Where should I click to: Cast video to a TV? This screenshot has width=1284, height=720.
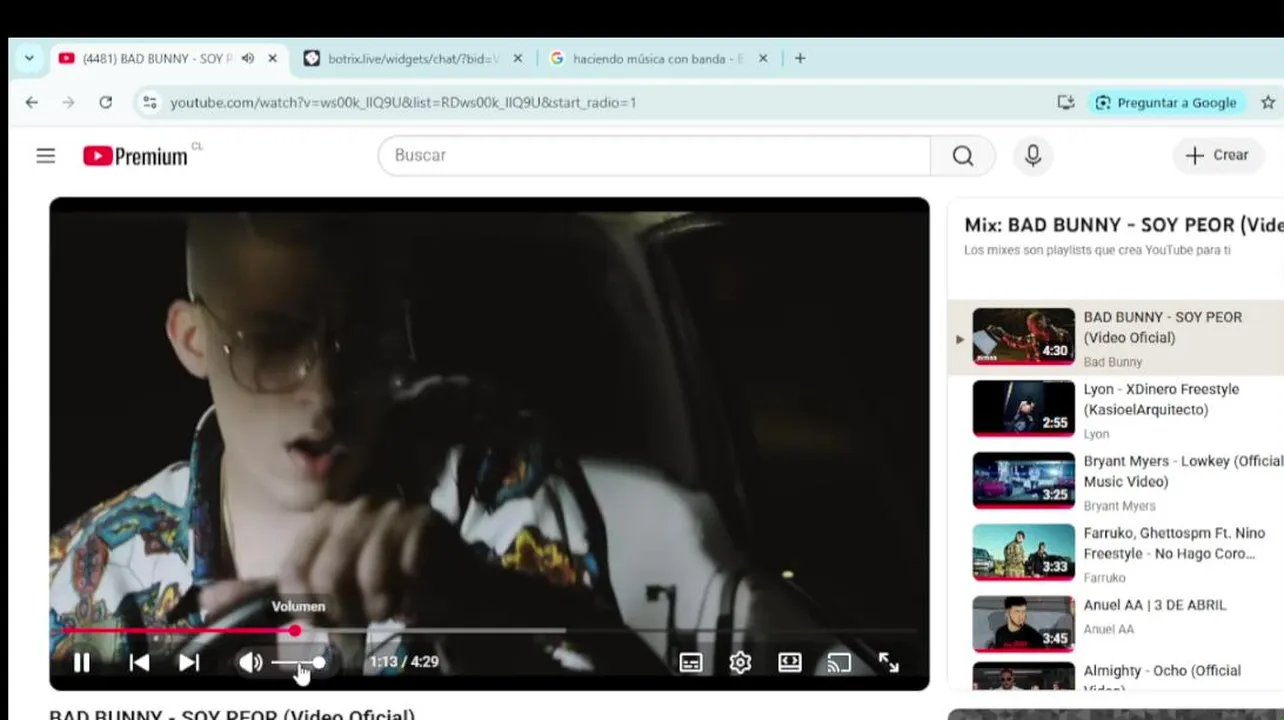coord(839,662)
